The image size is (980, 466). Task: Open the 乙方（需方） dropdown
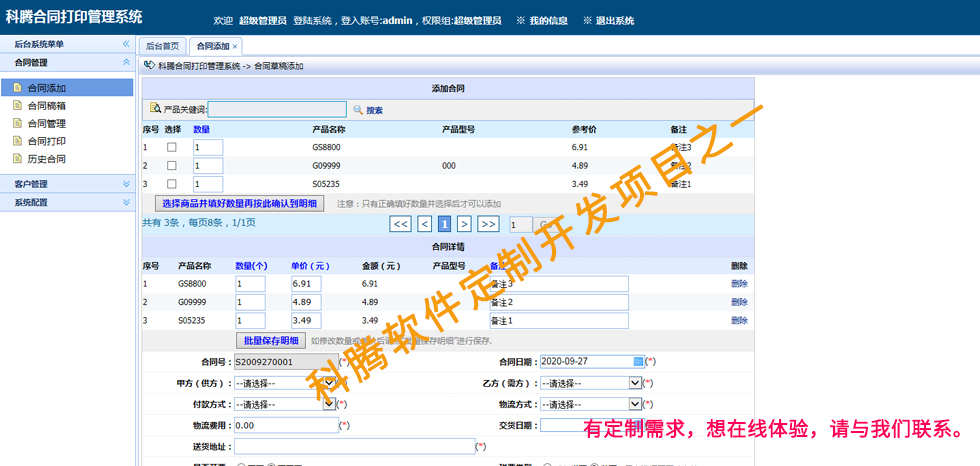591,383
